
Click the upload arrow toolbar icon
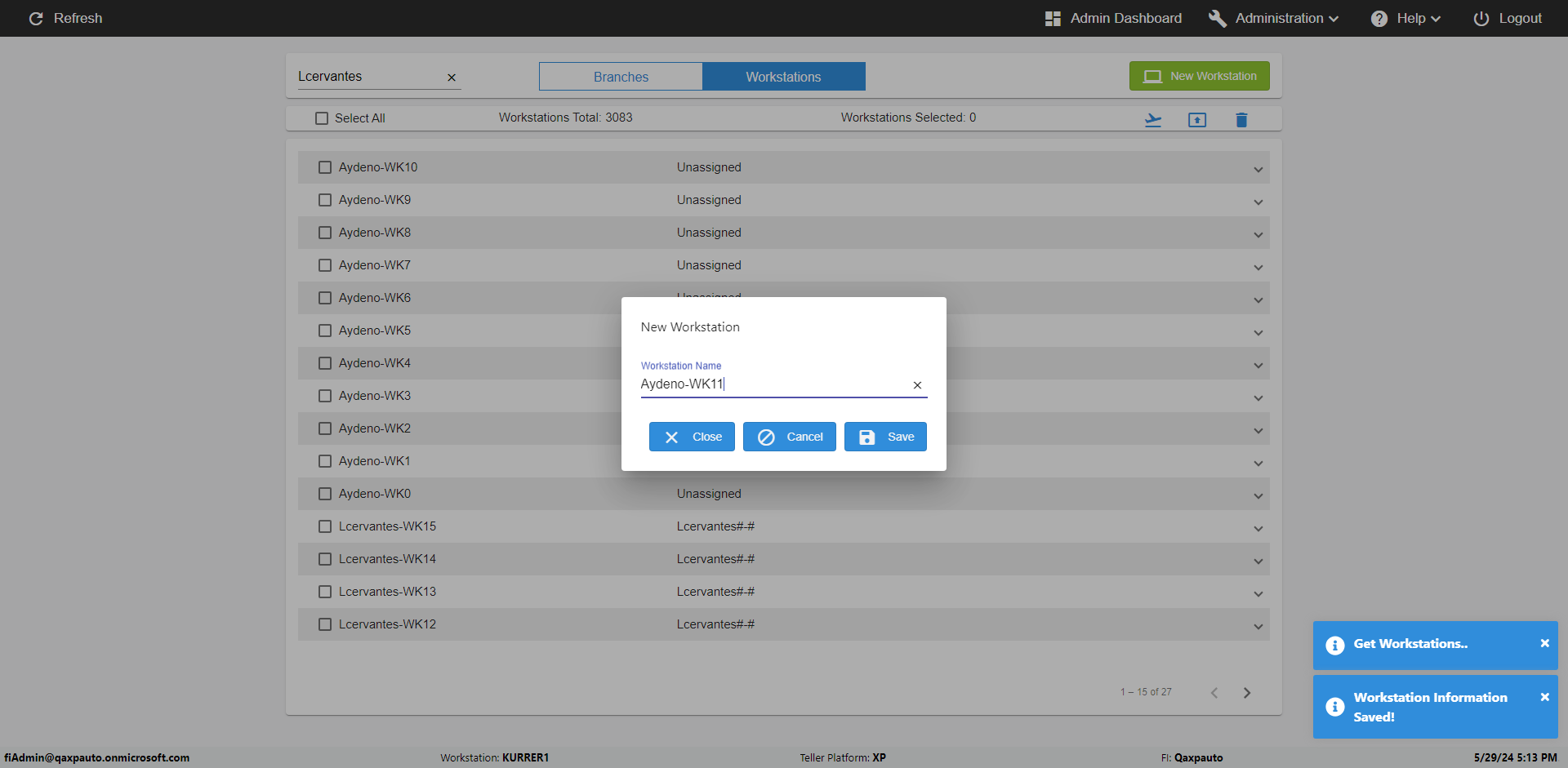pyautogui.click(x=1197, y=120)
